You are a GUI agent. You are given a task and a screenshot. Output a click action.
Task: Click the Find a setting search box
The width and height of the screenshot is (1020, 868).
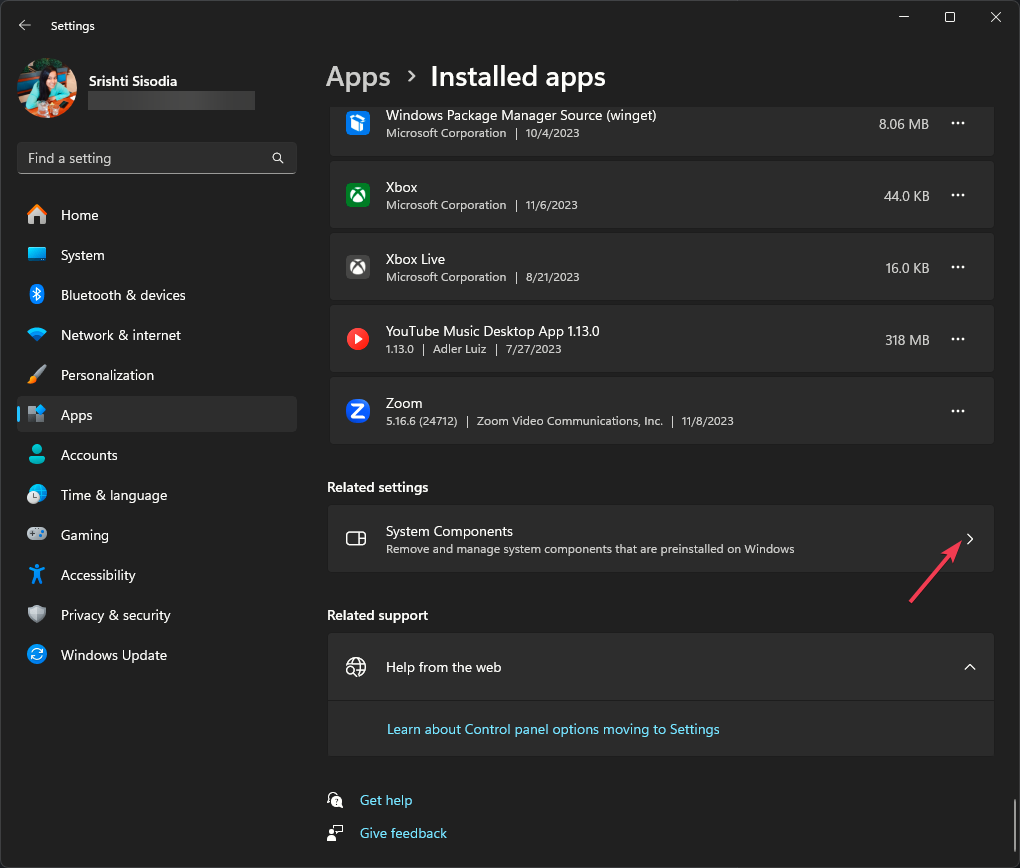point(157,158)
